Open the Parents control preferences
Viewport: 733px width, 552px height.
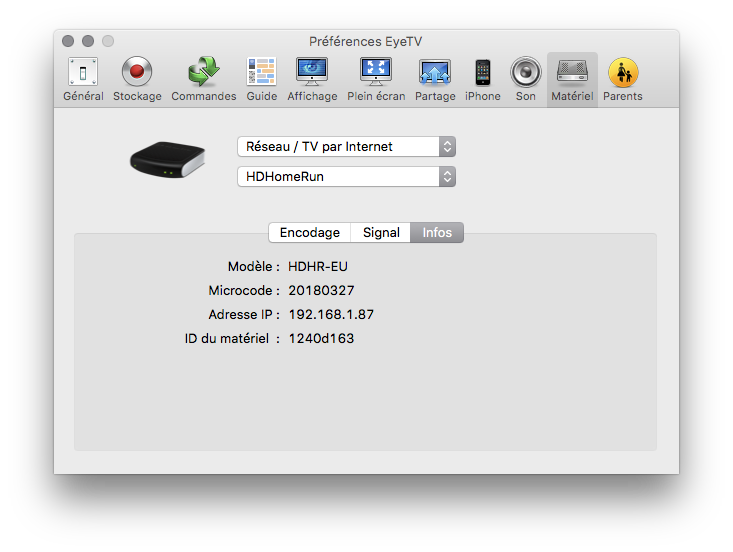pyautogui.click(x=623, y=79)
